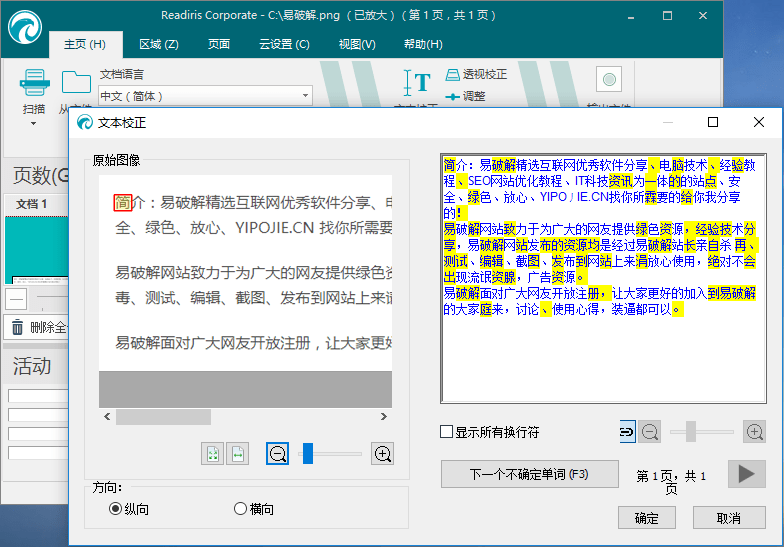This screenshot has height=547, width=784.
Task: Click the 扫描 scanner icon
Action: coord(34,83)
